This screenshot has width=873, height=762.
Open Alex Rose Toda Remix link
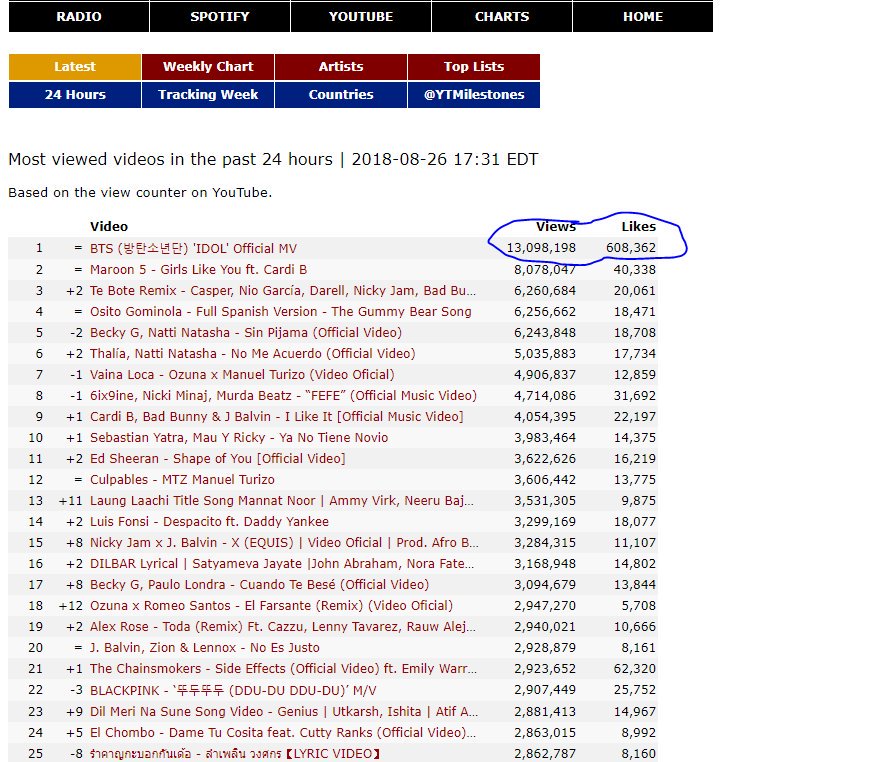point(283,627)
